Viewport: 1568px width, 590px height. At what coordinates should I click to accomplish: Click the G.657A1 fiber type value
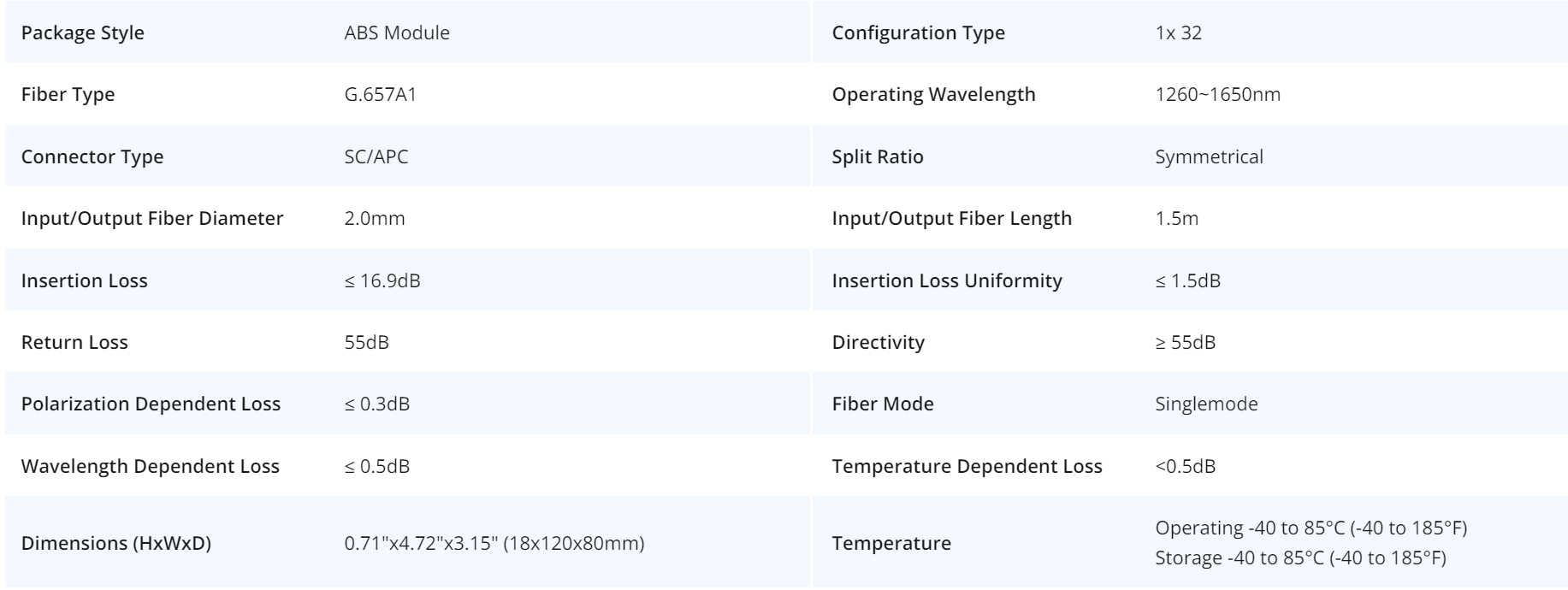tap(380, 94)
